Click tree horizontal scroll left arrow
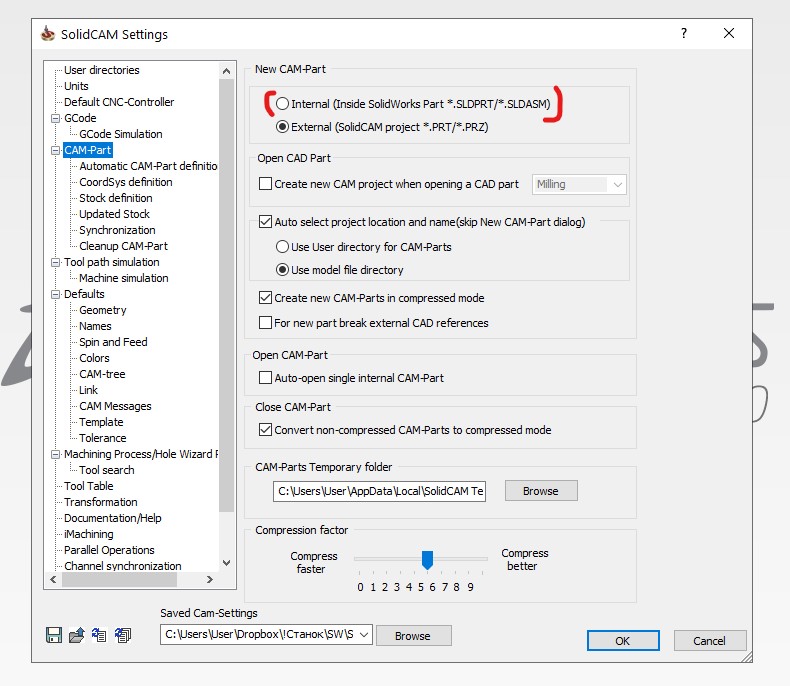The width and height of the screenshot is (790, 686). pos(53,580)
